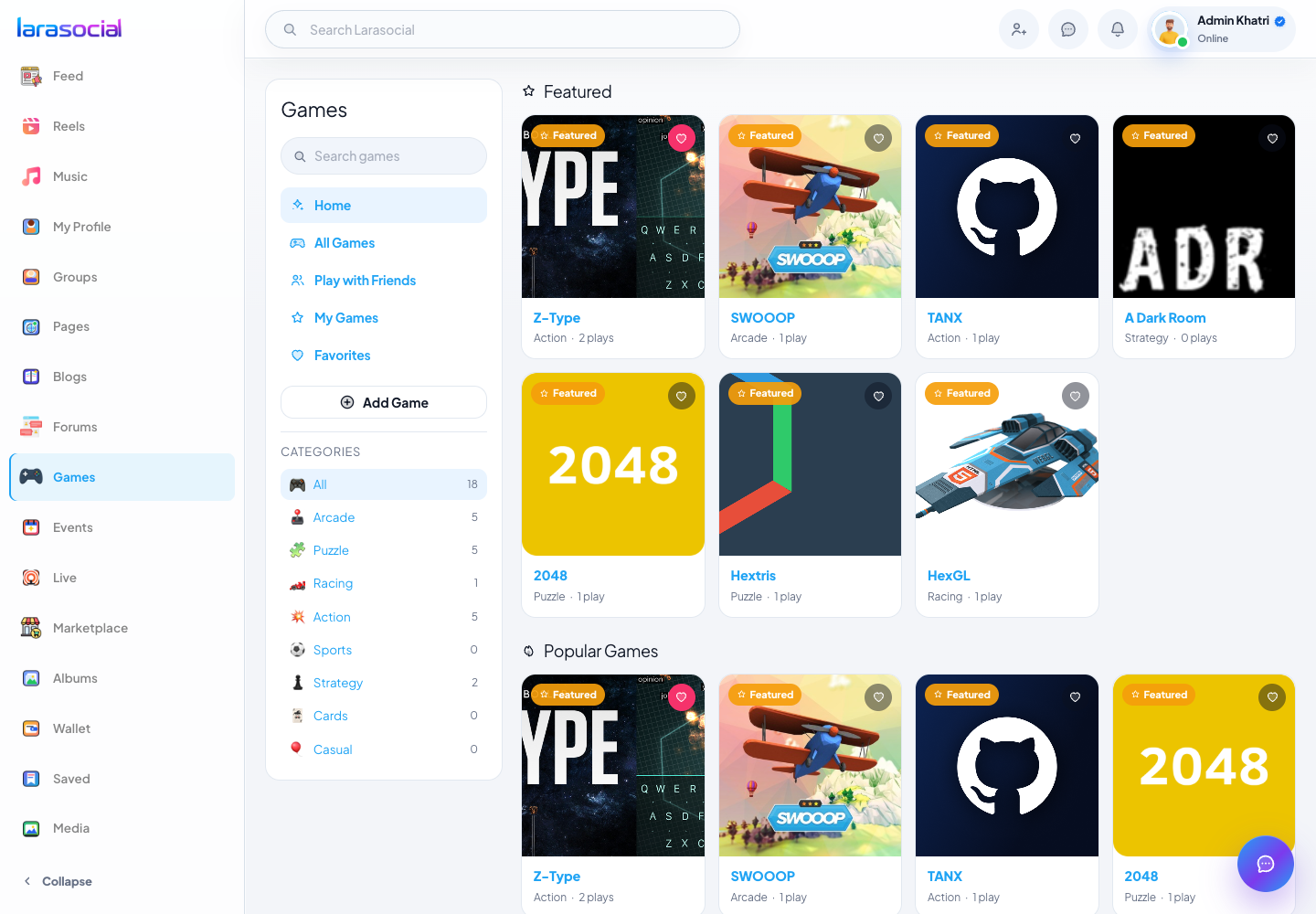Click the Add Game button
The width and height of the screenshot is (1316, 914).
384,402
